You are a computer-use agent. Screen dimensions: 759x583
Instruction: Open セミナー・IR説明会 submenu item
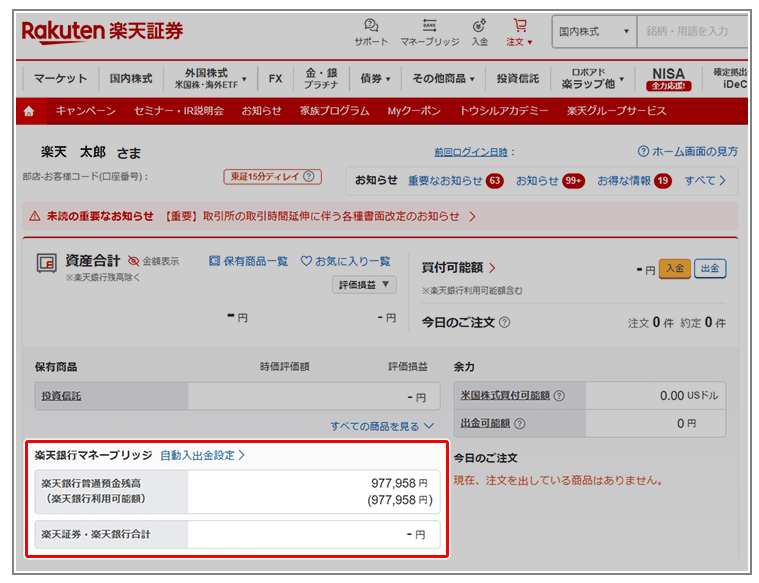click(x=179, y=111)
